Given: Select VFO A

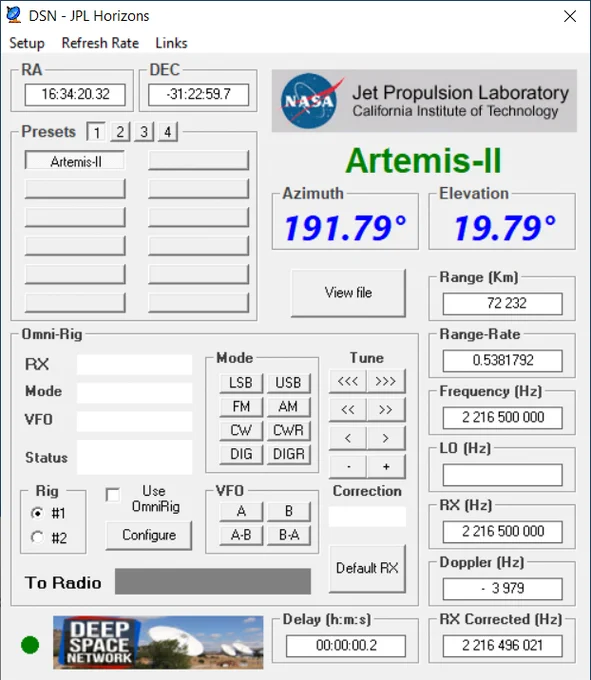Looking at the screenshot, I should (x=241, y=511).
